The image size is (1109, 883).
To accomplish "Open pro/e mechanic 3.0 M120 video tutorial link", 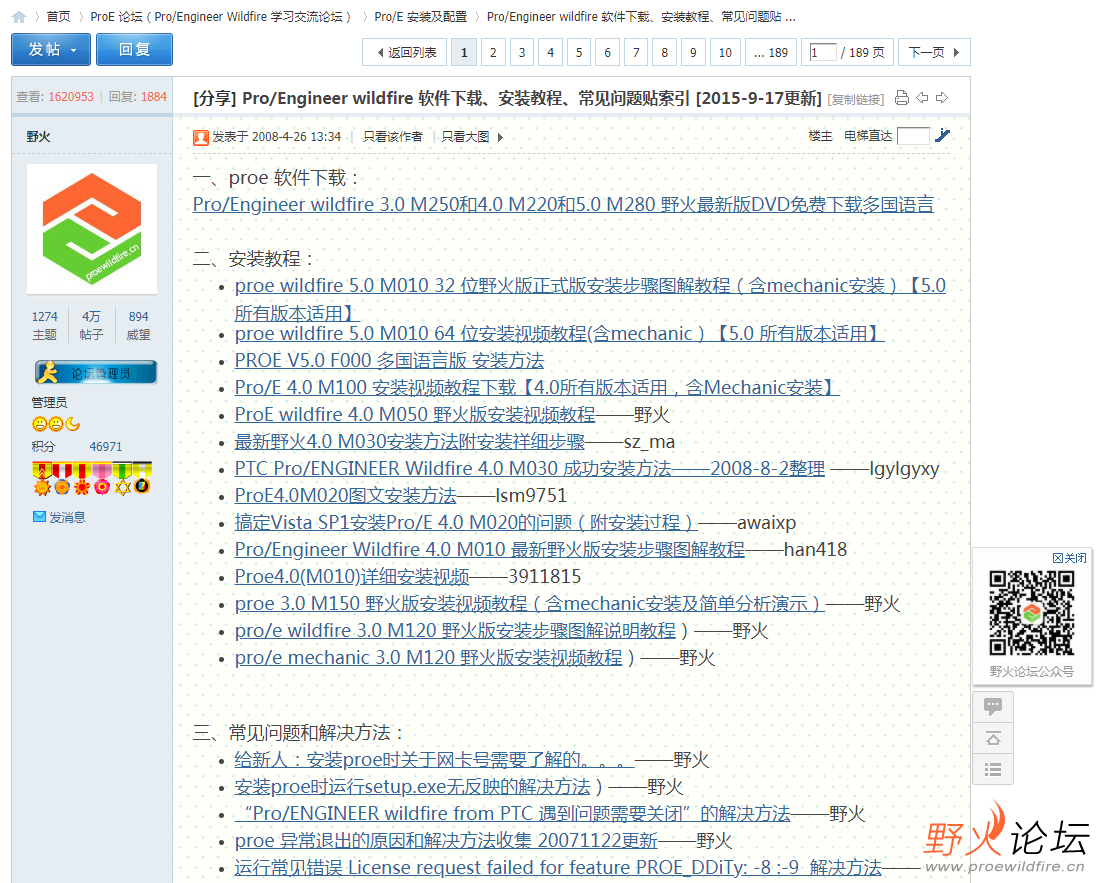I will (x=429, y=656).
